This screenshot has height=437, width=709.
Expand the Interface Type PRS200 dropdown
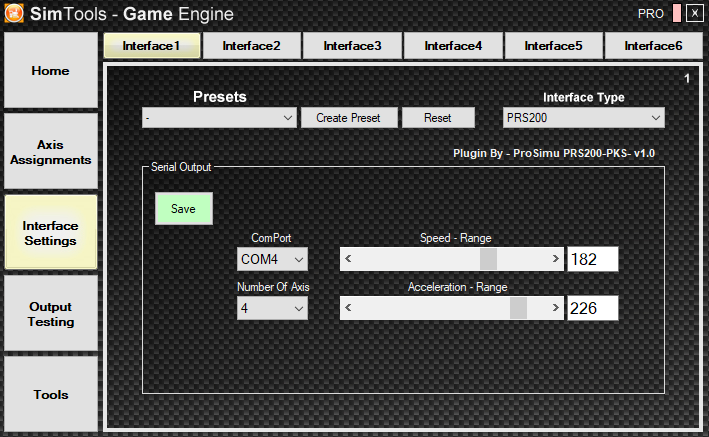(x=584, y=118)
